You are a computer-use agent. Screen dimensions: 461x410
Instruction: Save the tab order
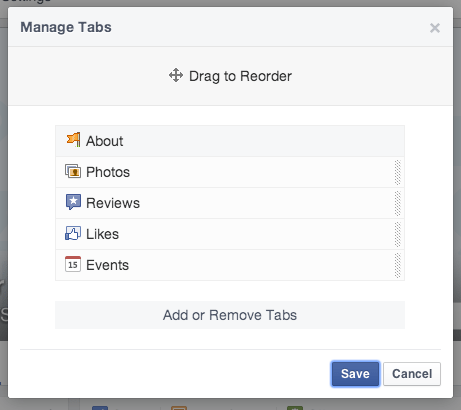tap(355, 374)
